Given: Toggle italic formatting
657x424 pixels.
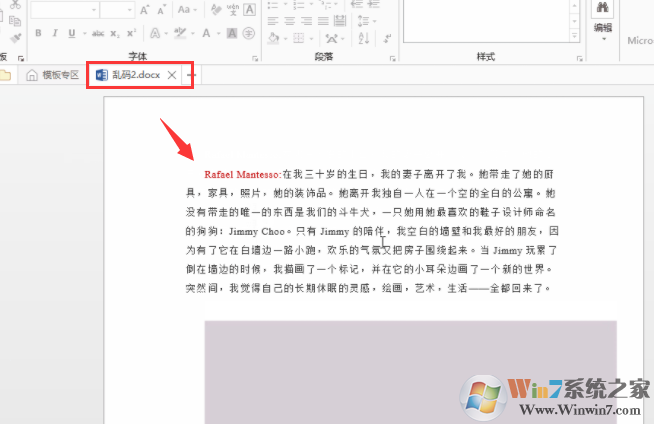Looking at the screenshot, I should click(55, 33).
